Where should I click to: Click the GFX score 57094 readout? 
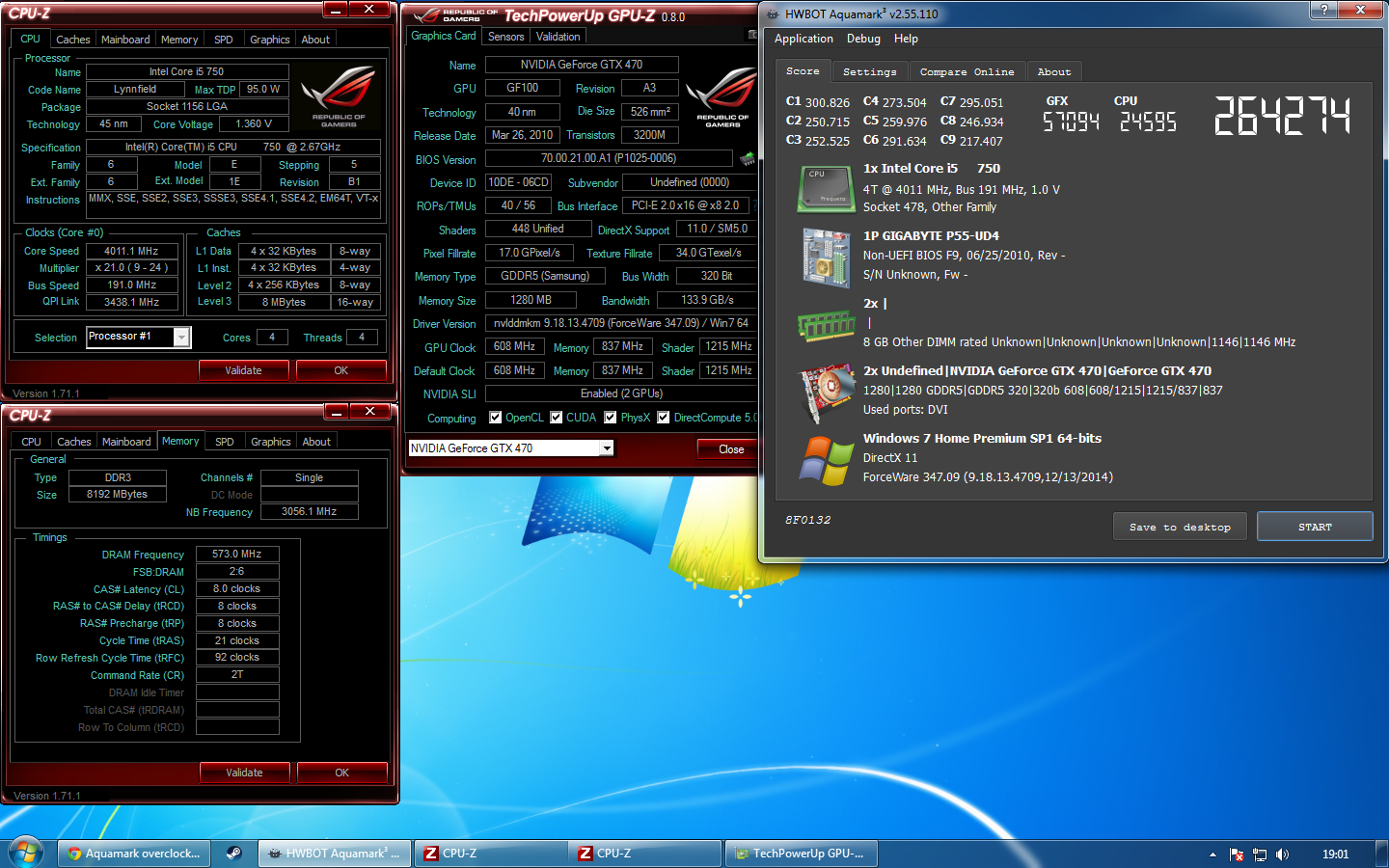click(x=1071, y=122)
